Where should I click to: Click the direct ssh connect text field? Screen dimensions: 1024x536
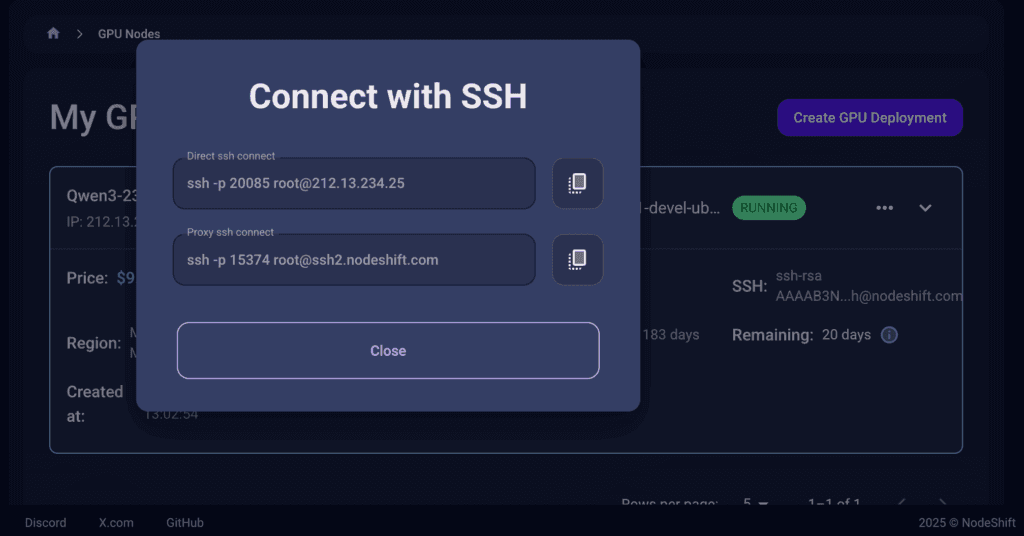coord(354,183)
